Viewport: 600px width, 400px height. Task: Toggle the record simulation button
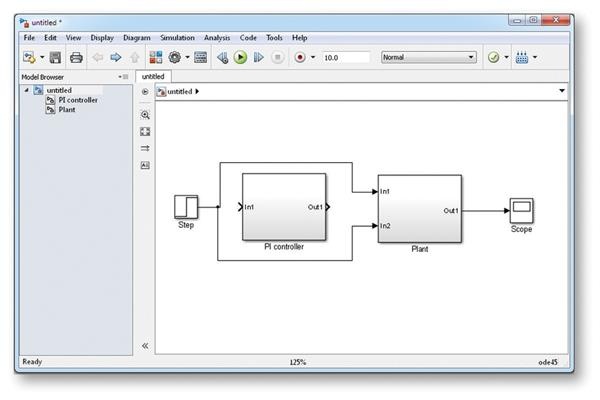(299, 58)
